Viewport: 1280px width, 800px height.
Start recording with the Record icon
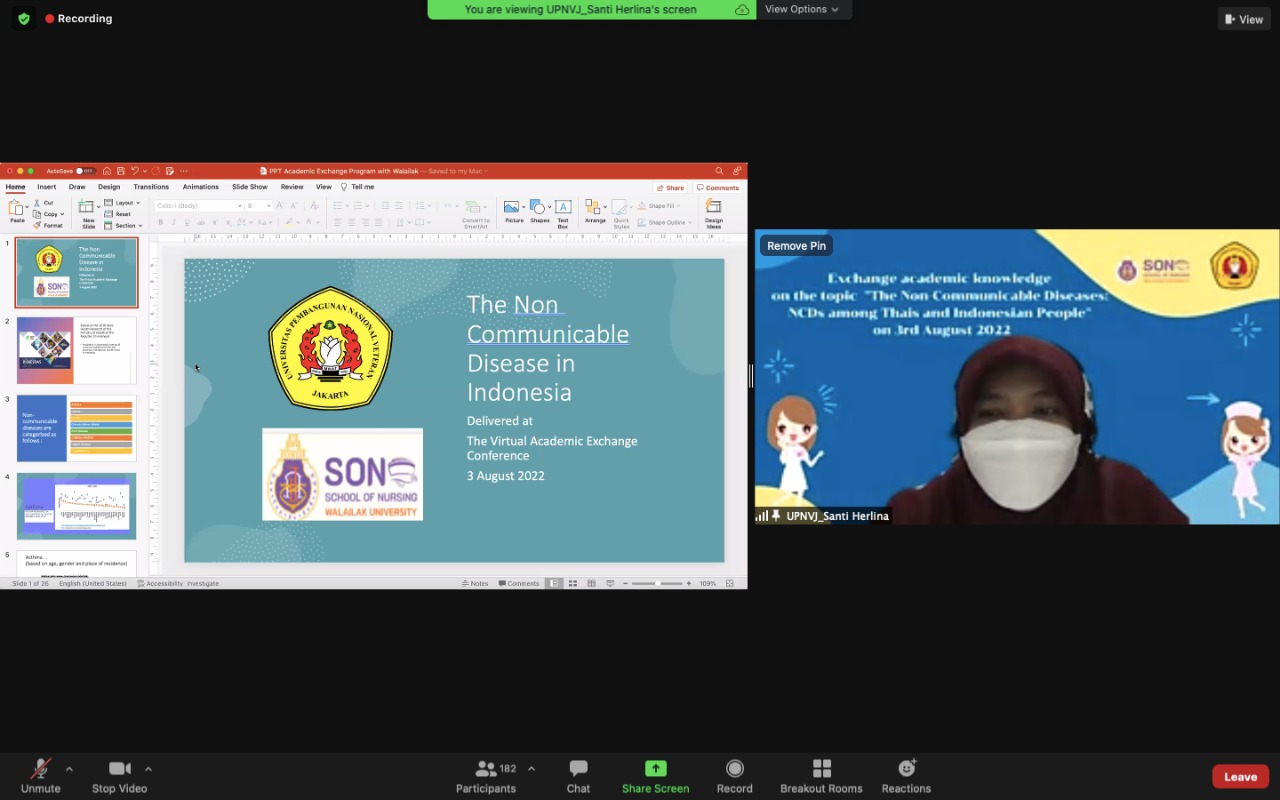(734, 769)
